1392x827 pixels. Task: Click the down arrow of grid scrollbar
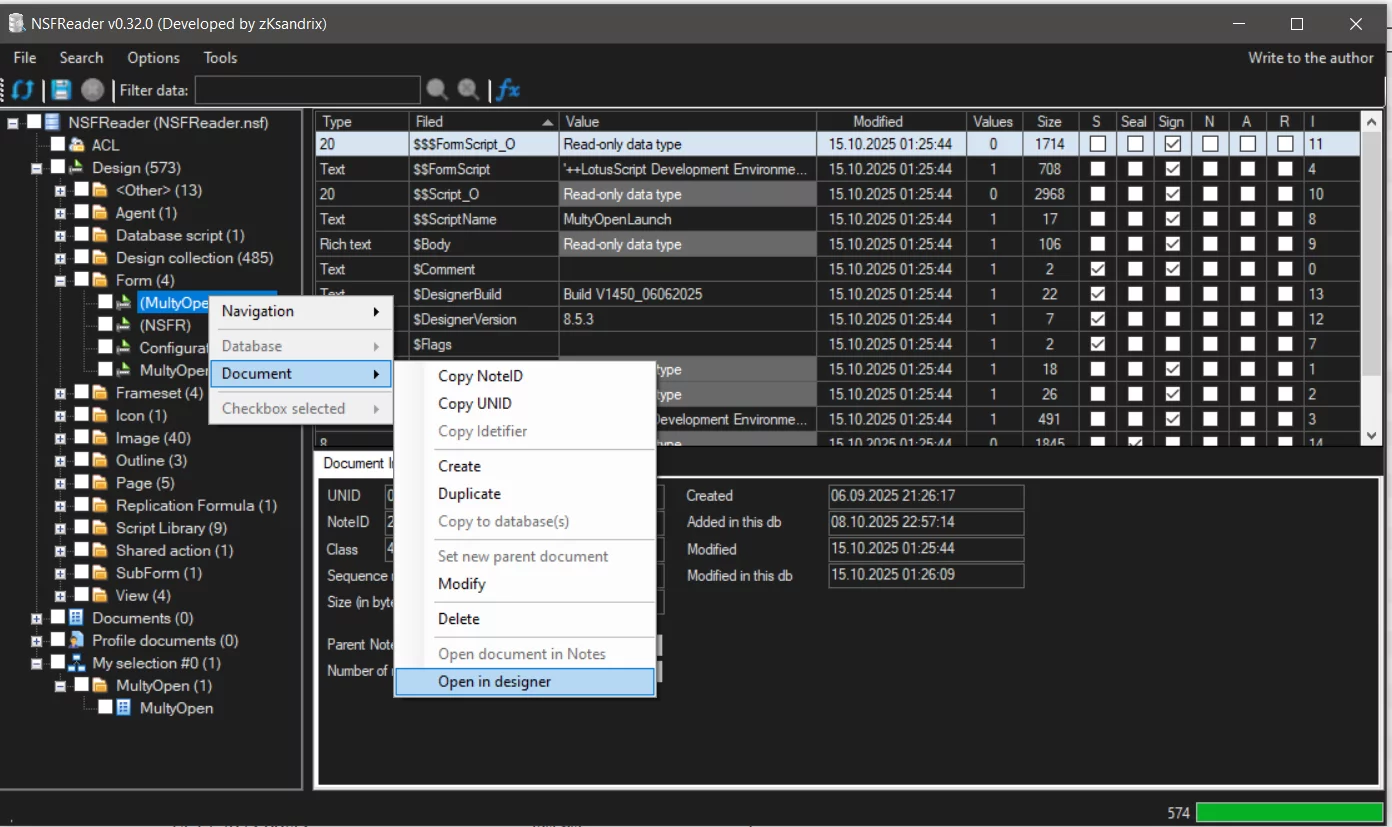(1371, 436)
